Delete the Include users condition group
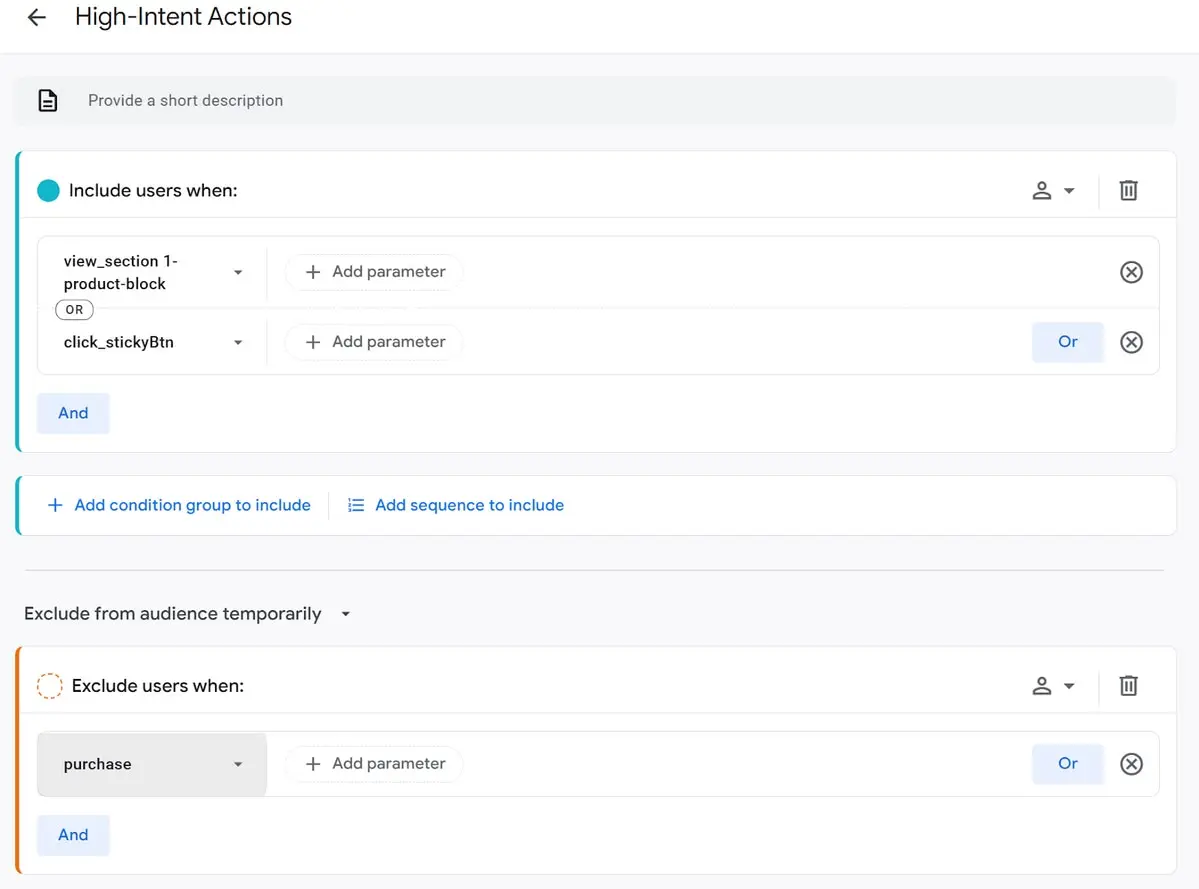Viewport: 1199px width, 889px height. pos(1129,190)
